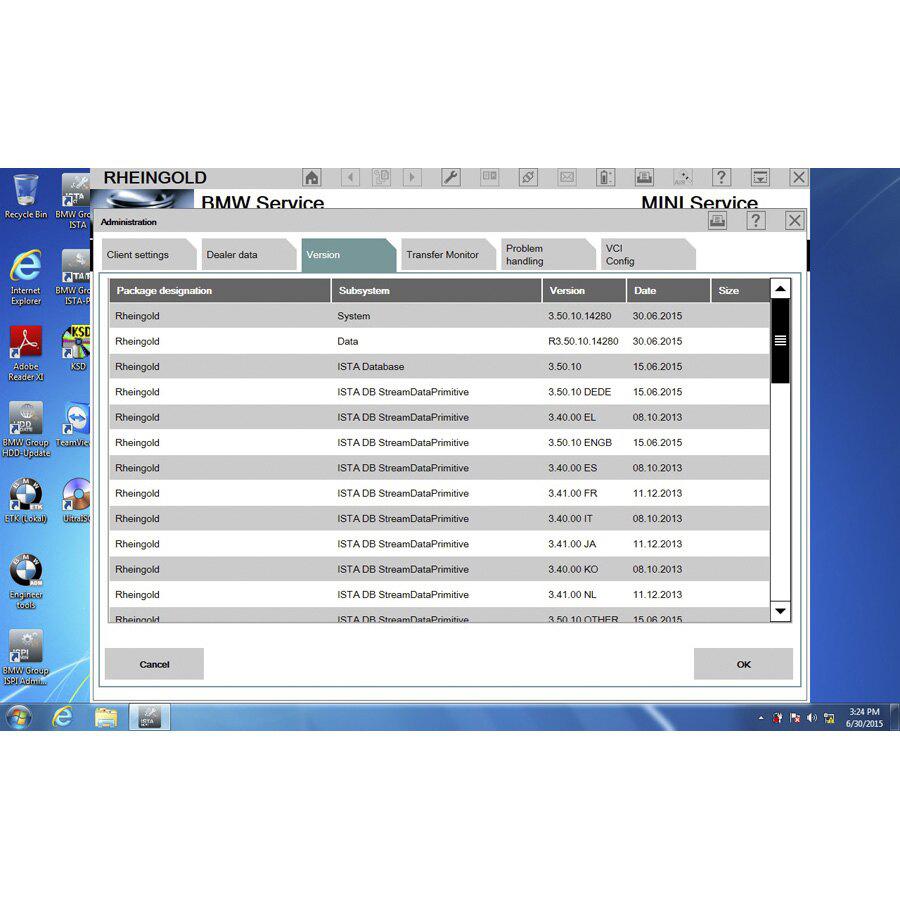900x900 pixels.
Task: Click the Size column header
Action: [740, 290]
